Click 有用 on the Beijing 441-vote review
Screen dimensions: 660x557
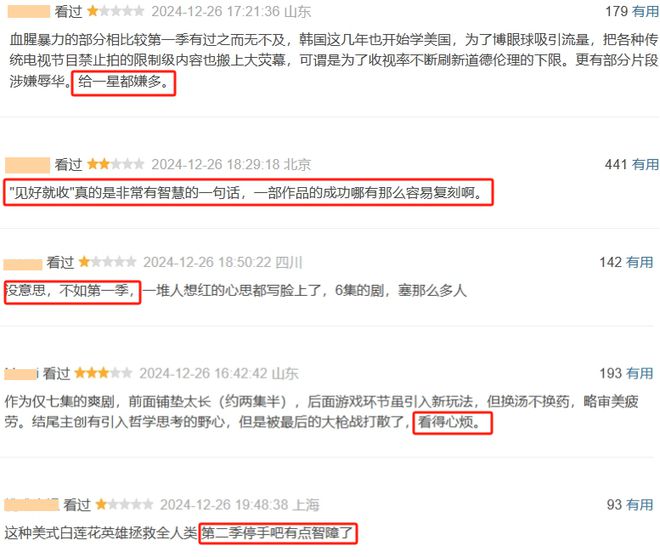pyautogui.click(x=645, y=164)
